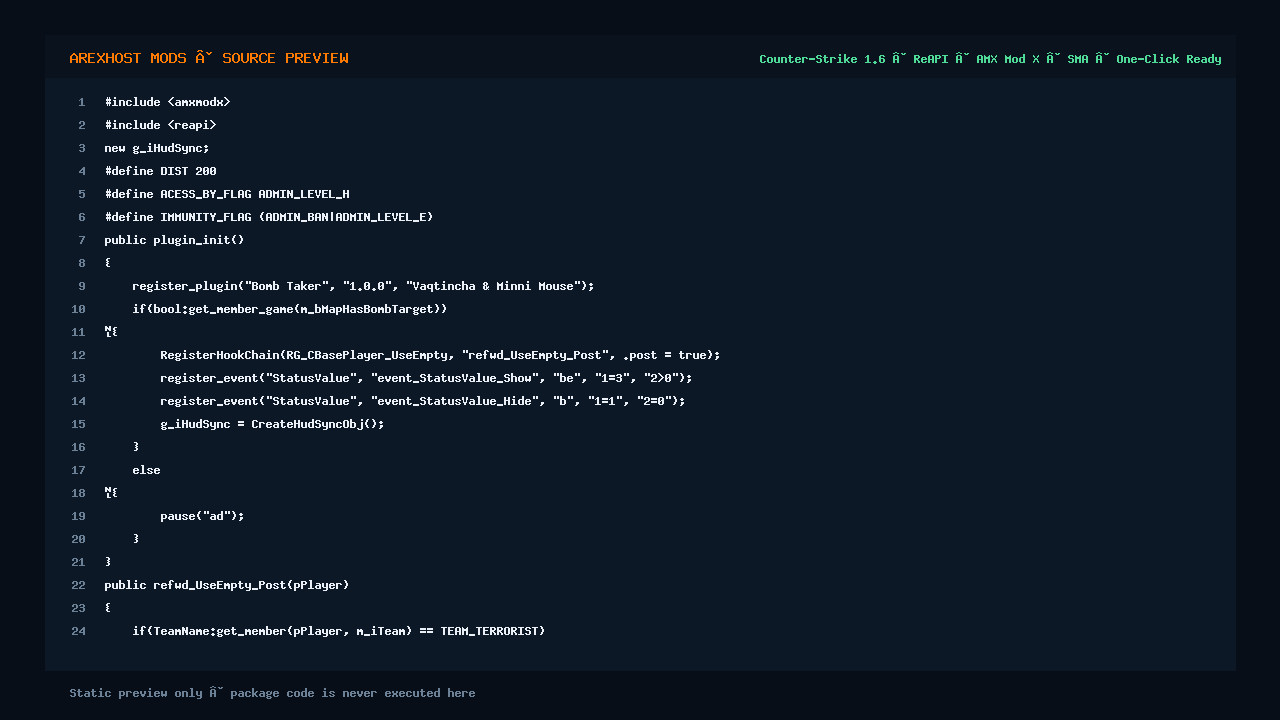Click the event_StatusValue_Hide register_event line

coord(423,401)
